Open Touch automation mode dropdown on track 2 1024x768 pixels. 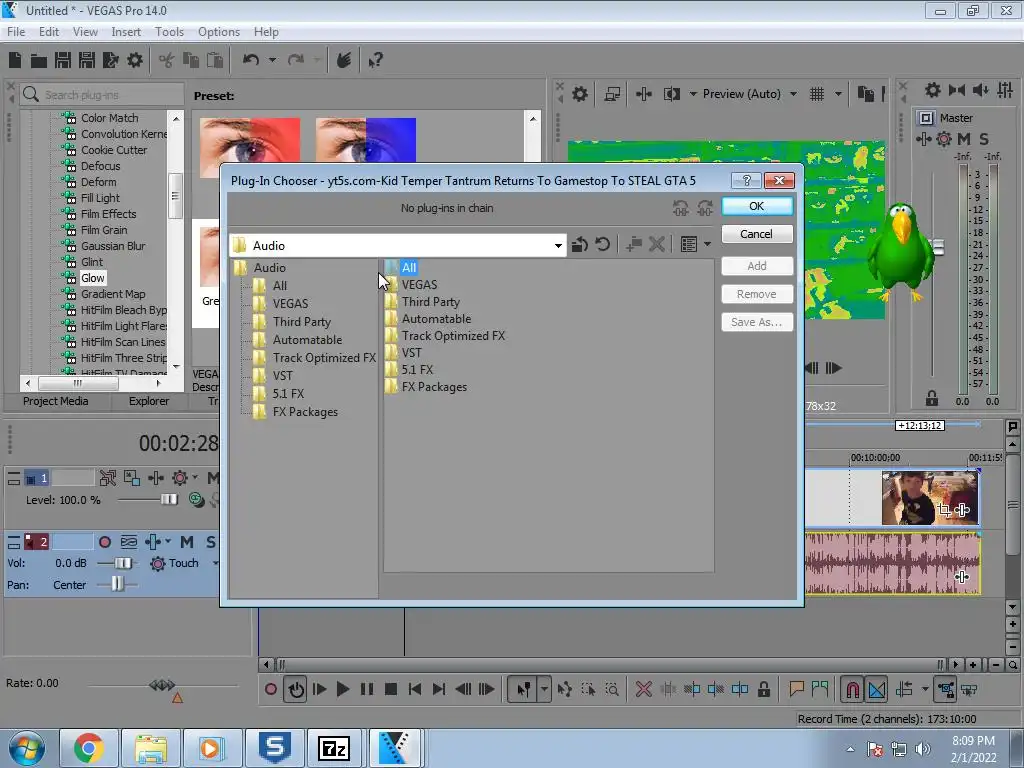coord(215,563)
